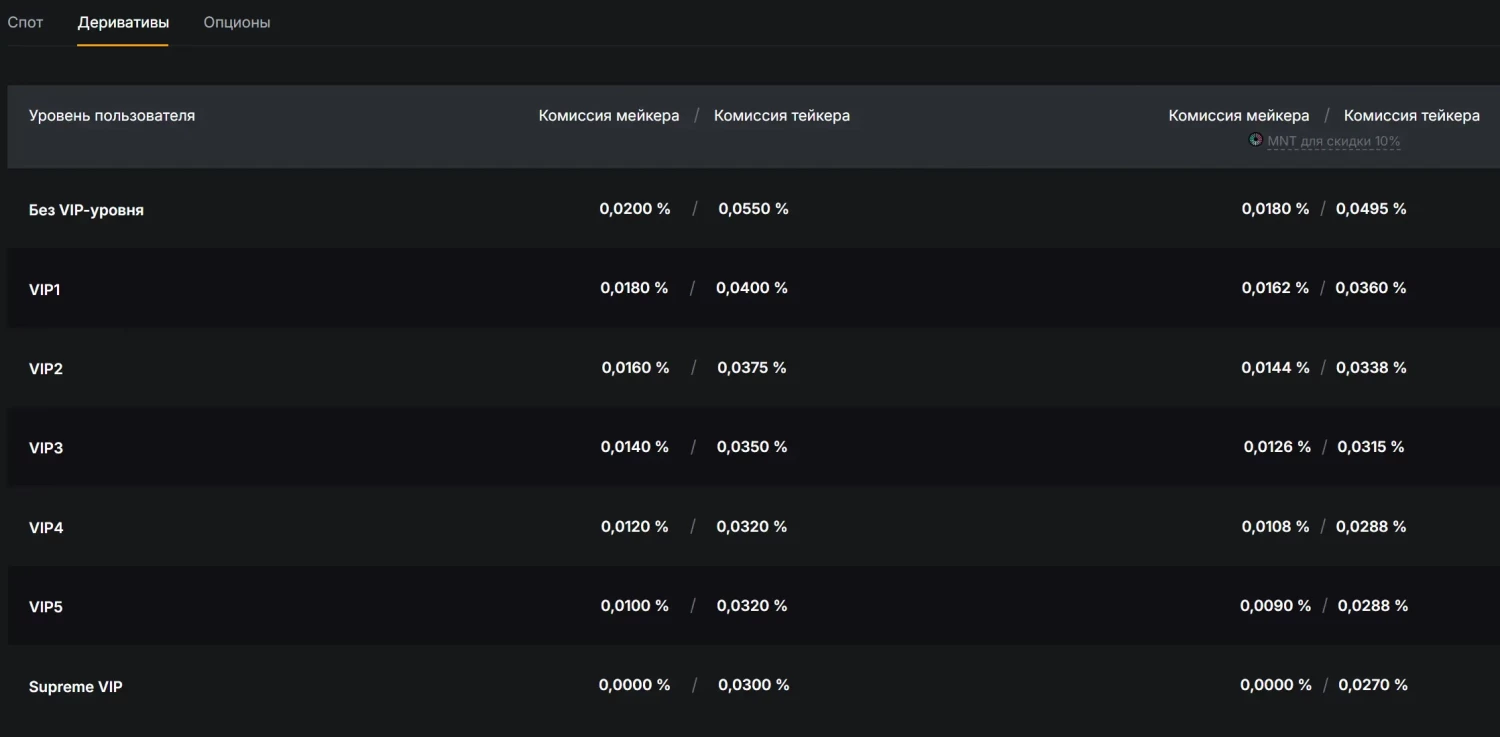Switch to the Спот tab

25,22
